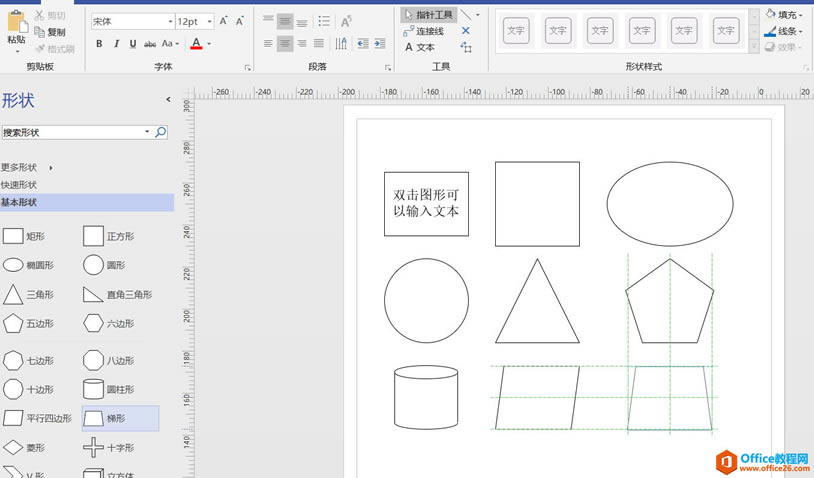Viewport: 814px width, 478px height.
Task: Open the drawing tool dropdown arrow beside line tool
Action: [x=478, y=15]
